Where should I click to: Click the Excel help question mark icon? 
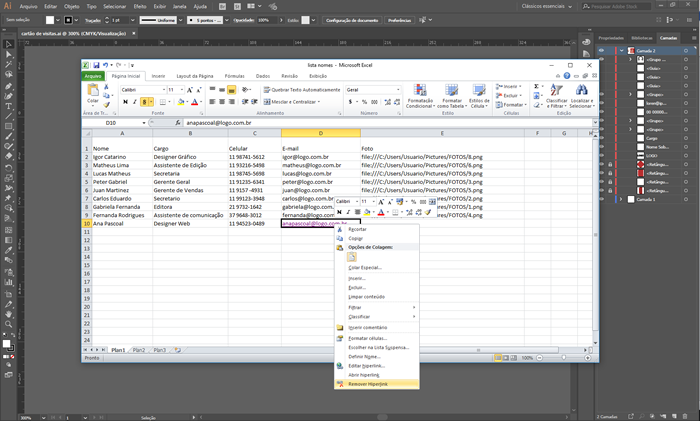[567, 76]
